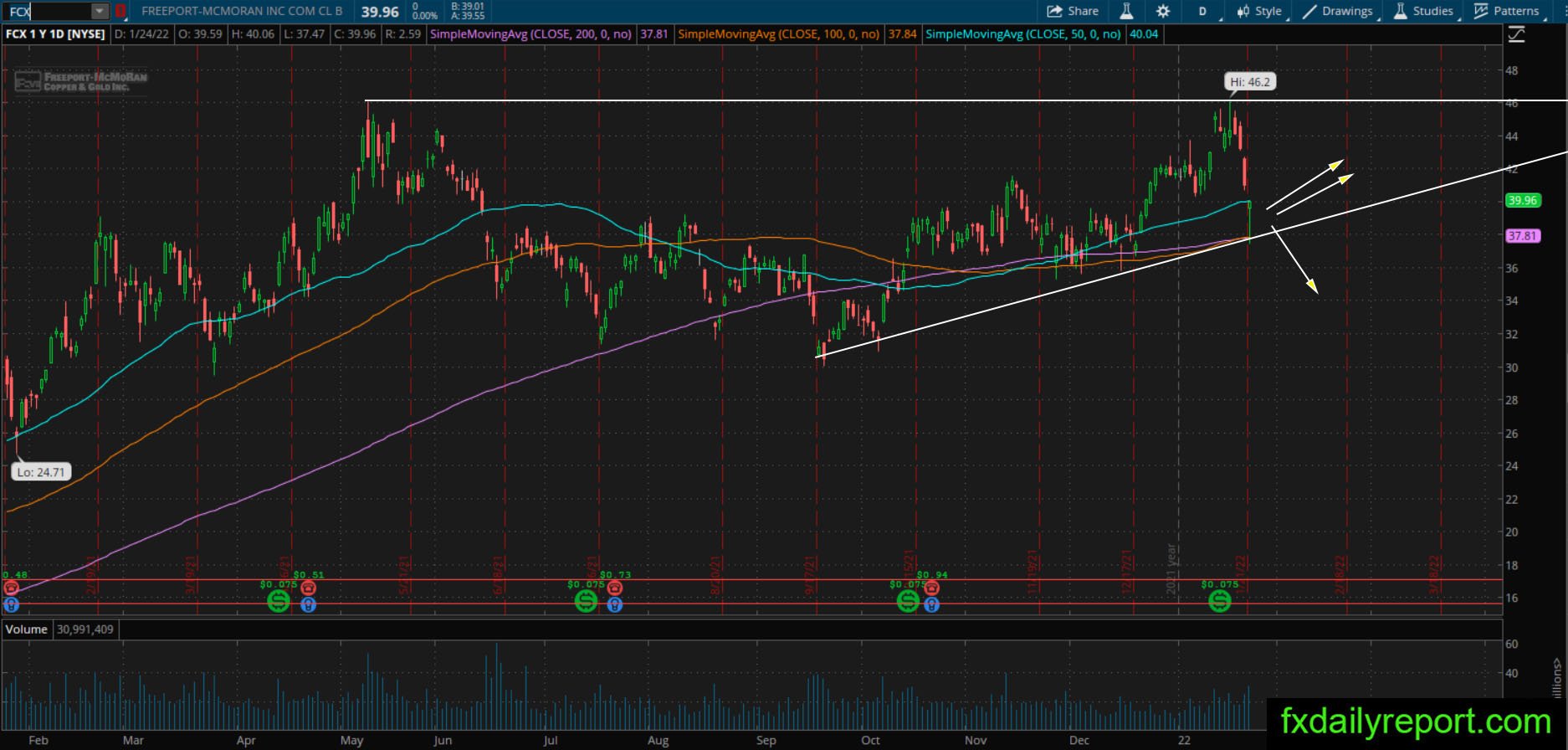Screen dimensions: 1568x750
Task: Click the FCX 1 Y 1D [NYSE] chart title
Action: (55, 34)
